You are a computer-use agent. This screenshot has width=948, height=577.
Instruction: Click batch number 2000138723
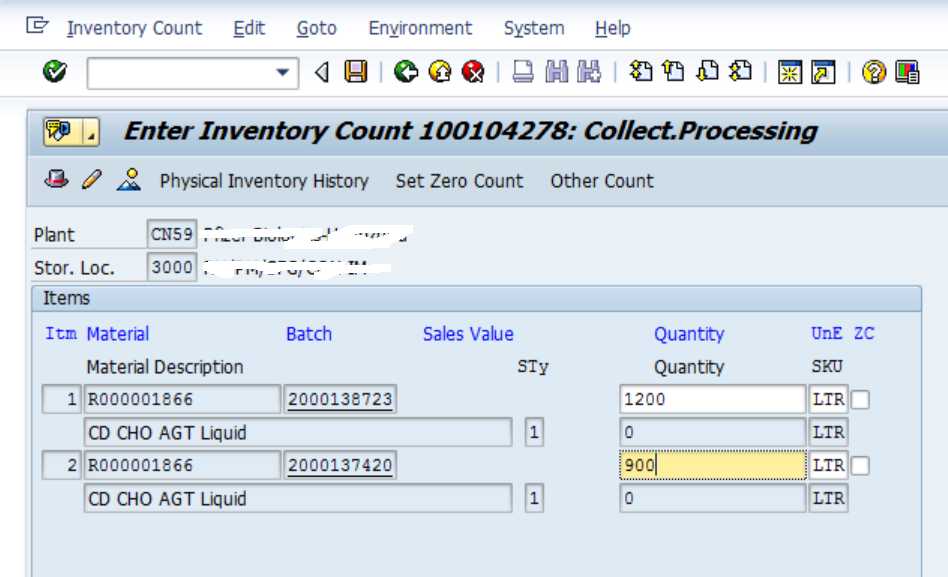pos(340,399)
